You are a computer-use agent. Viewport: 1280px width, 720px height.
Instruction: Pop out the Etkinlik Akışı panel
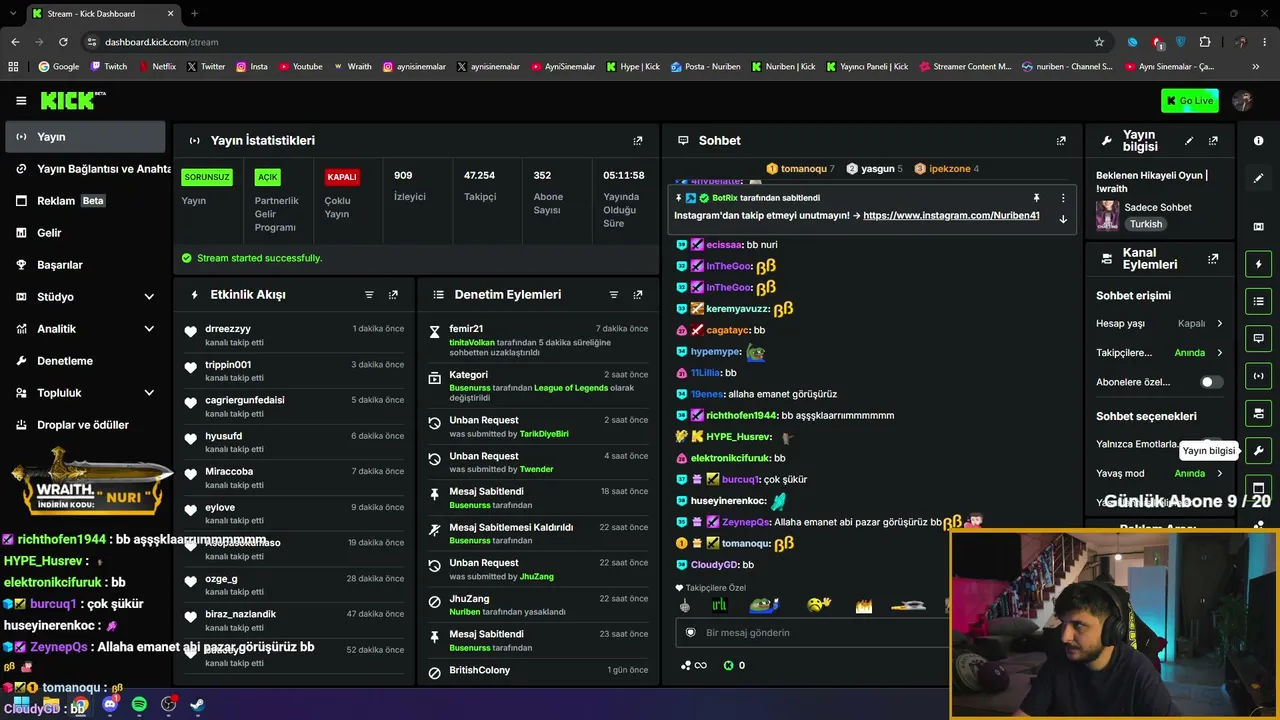pos(393,295)
